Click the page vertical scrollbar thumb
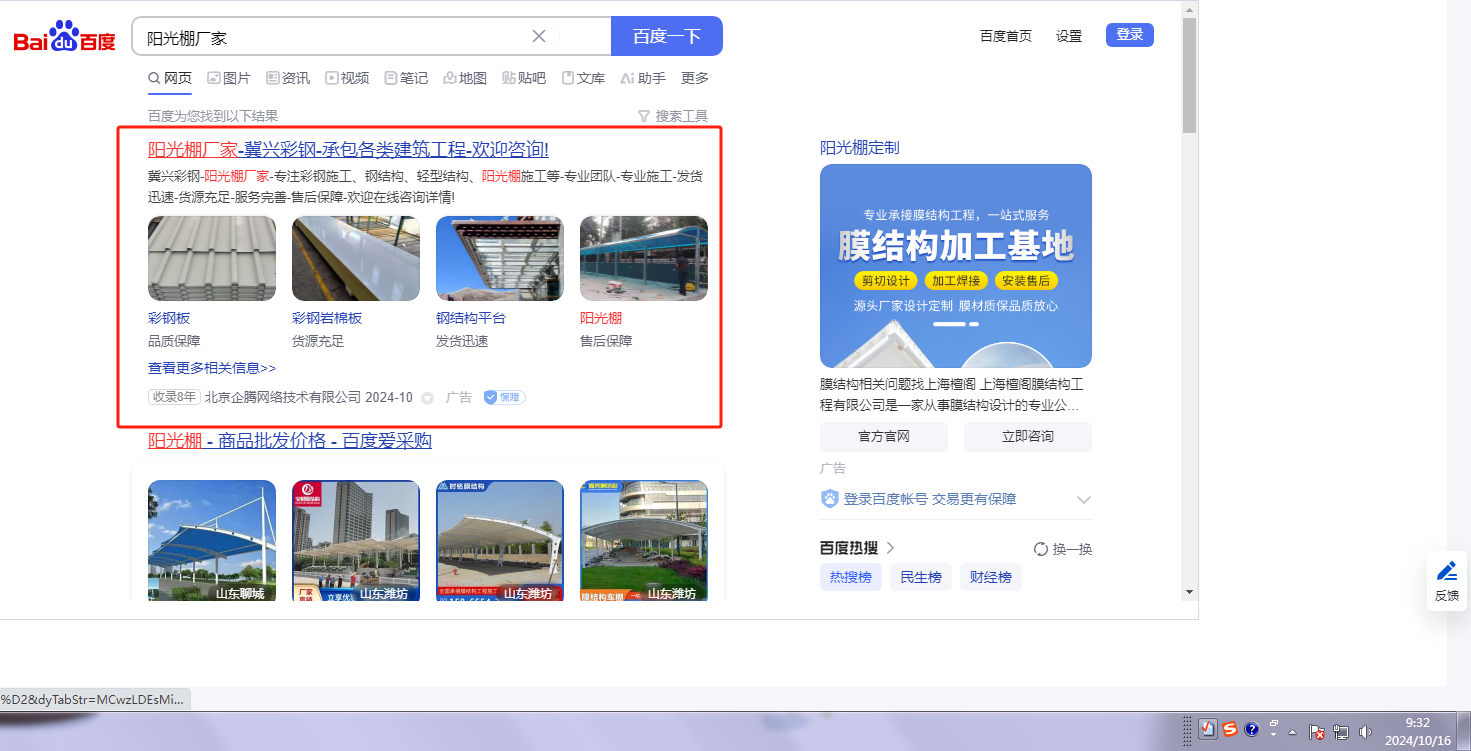1471x751 pixels. click(1189, 75)
